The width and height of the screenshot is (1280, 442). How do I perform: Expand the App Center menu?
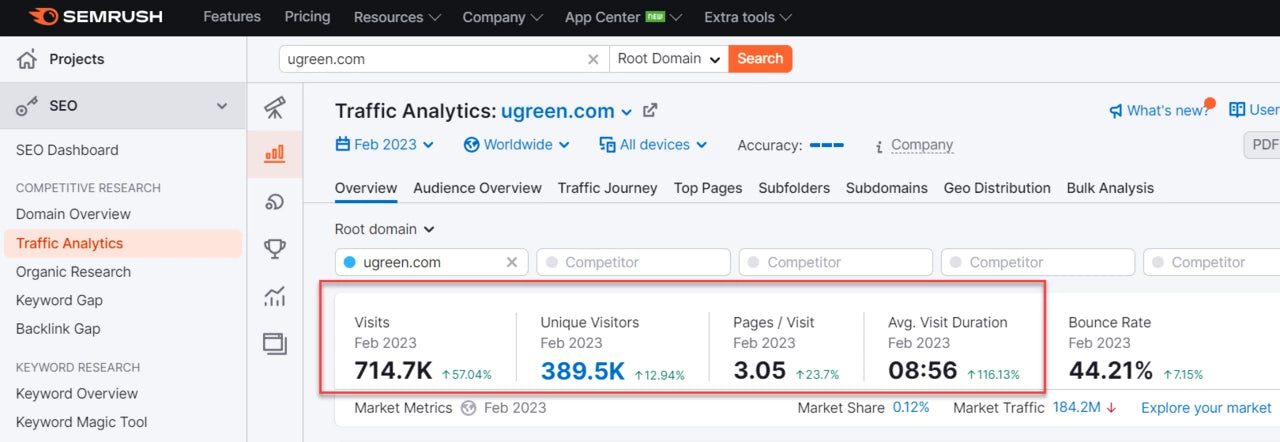pos(624,17)
